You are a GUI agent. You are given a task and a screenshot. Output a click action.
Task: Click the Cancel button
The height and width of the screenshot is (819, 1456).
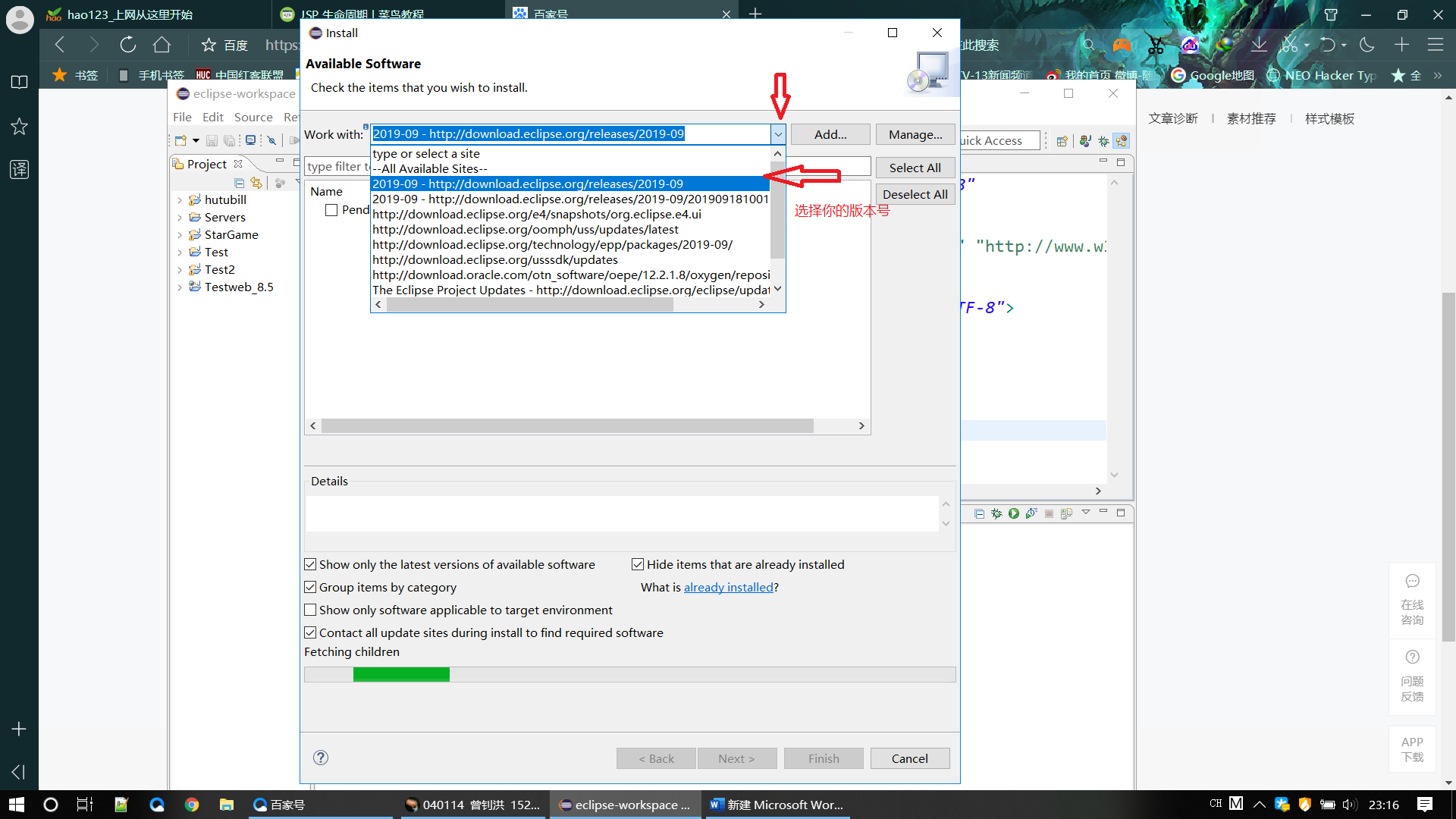pos(910,758)
